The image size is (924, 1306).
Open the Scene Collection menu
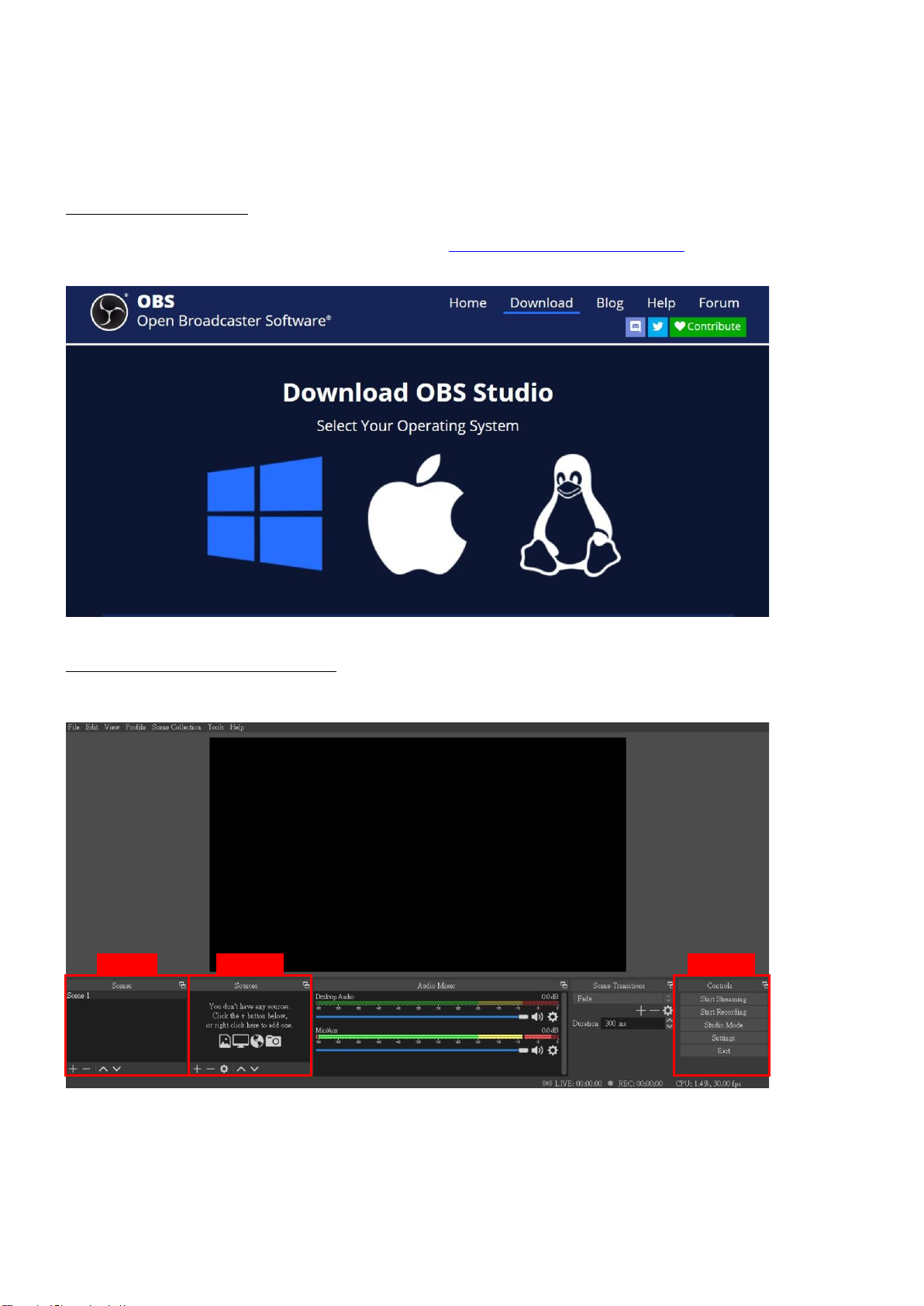click(177, 728)
